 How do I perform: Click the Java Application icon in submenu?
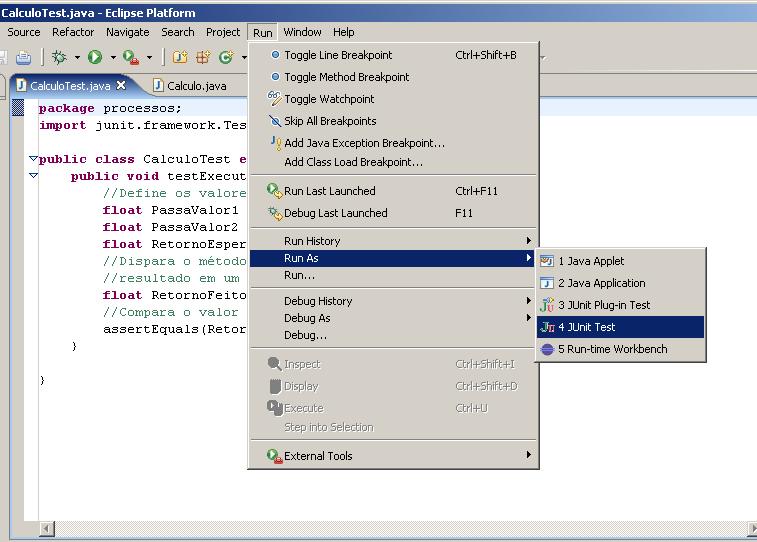(x=547, y=283)
